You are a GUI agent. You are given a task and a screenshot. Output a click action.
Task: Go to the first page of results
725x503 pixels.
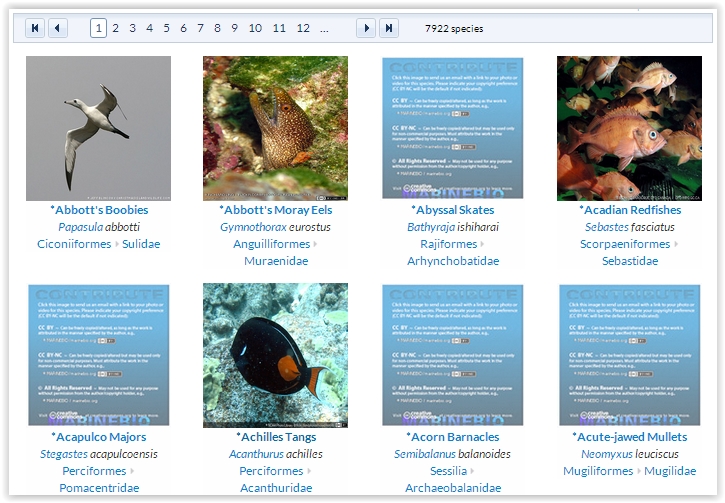(35, 28)
